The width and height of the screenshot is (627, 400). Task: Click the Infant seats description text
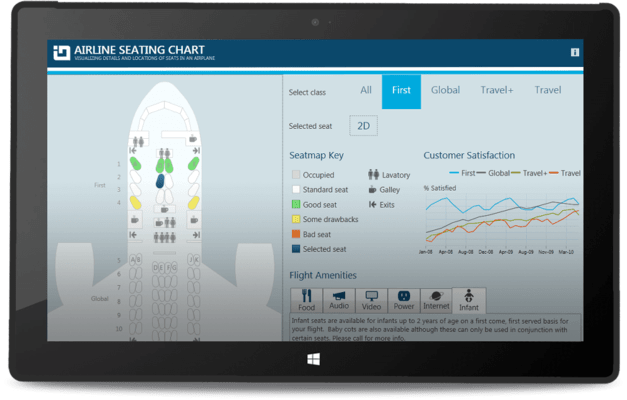click(430, 329)
